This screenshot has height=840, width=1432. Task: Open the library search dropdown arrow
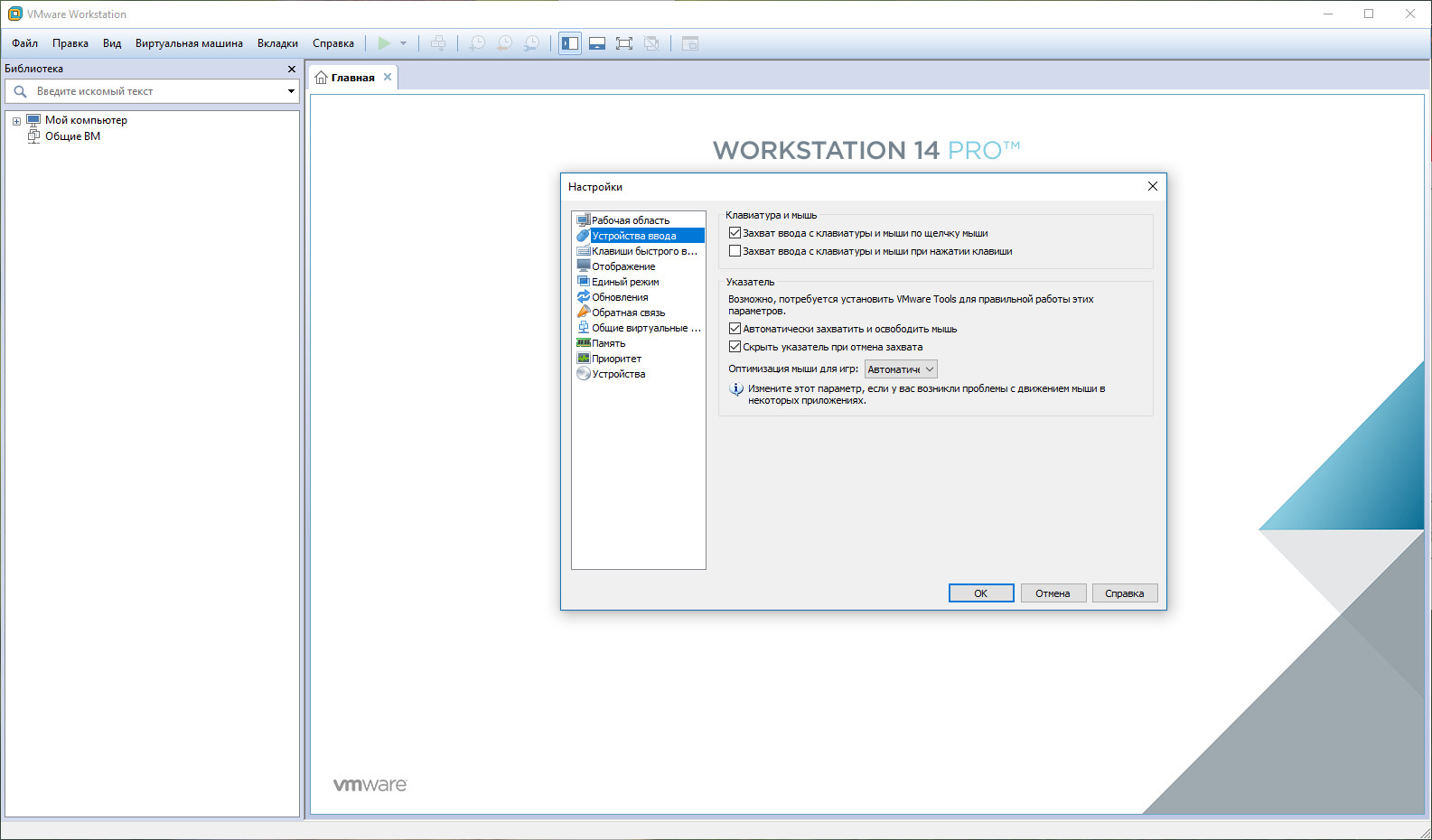(291, 91)
